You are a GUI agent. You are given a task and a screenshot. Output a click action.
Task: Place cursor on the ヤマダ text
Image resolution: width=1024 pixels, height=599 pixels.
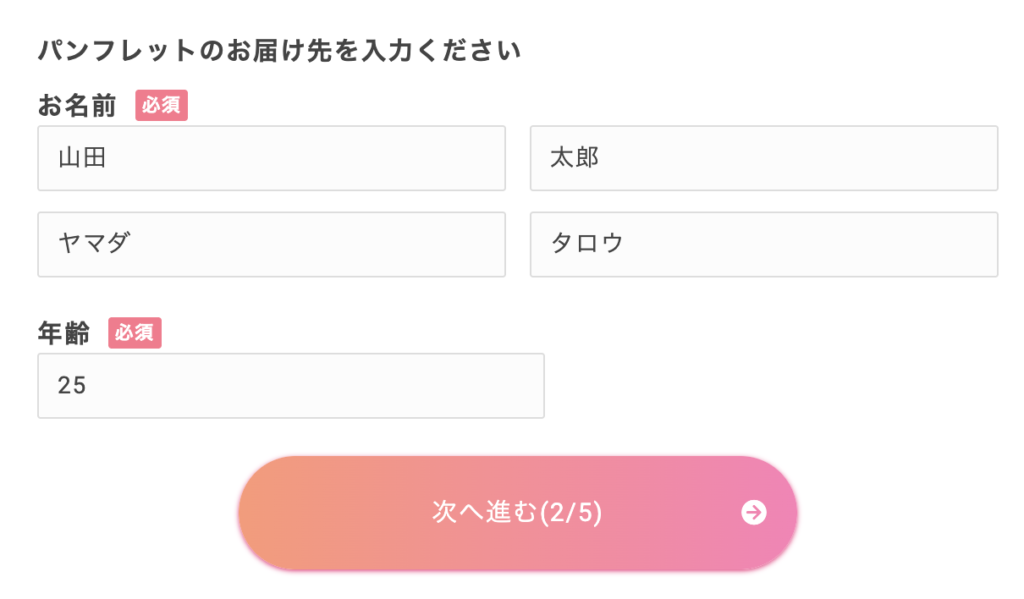pyautogui.click(x=94, y=244)
